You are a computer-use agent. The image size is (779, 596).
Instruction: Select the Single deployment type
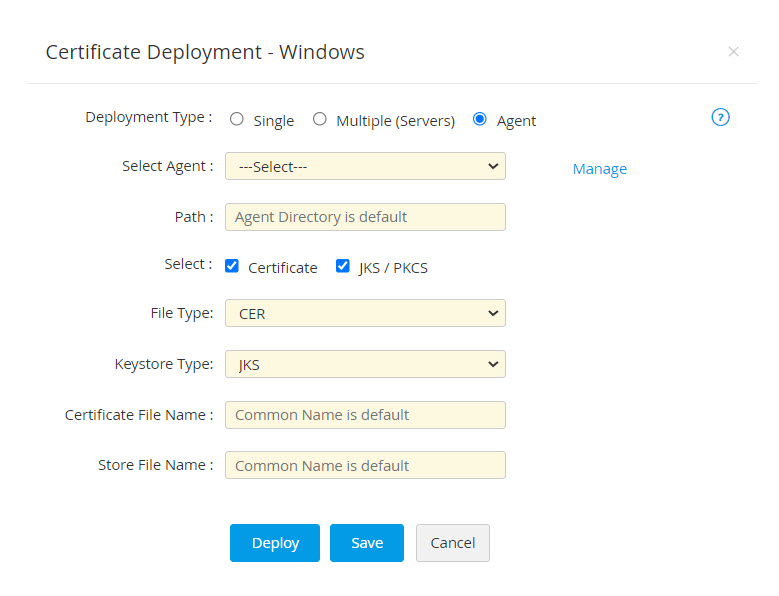[x=237, y=119]
